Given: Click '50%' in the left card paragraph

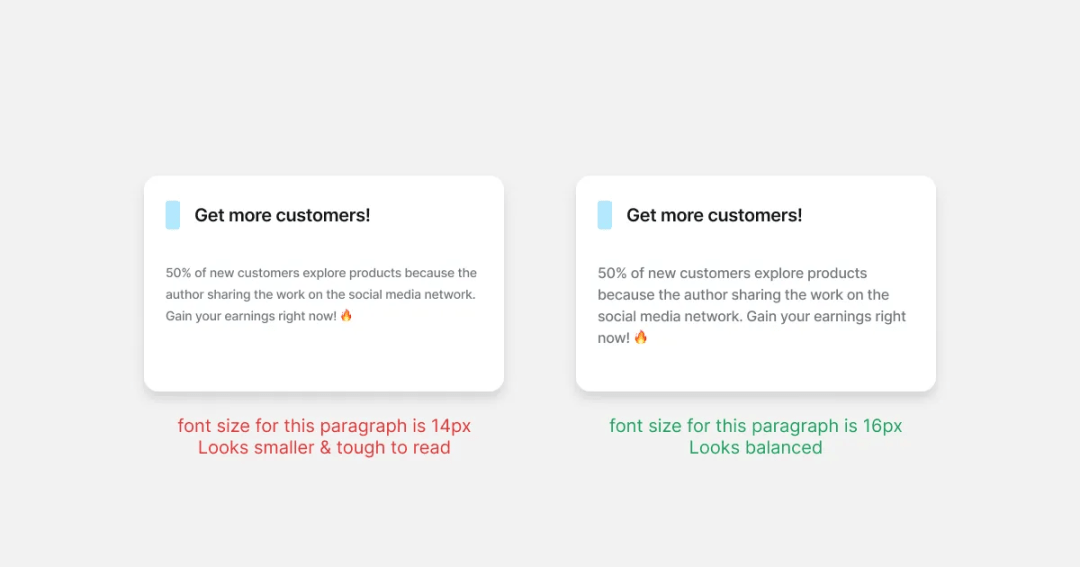Looking at the screenshot, I should 178,273.
